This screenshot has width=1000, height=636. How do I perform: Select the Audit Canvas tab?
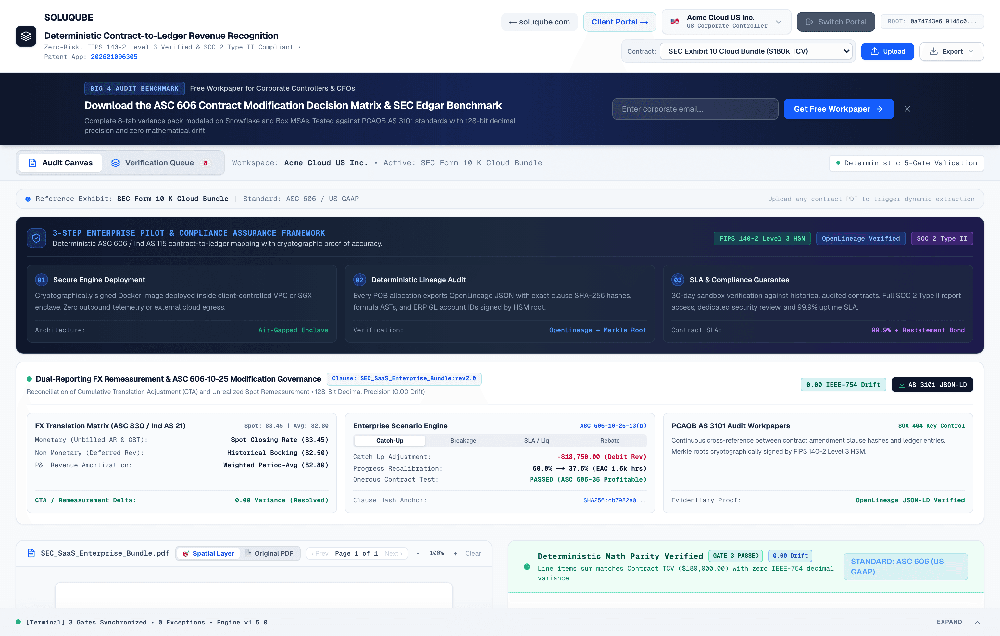tap(61, 163)
